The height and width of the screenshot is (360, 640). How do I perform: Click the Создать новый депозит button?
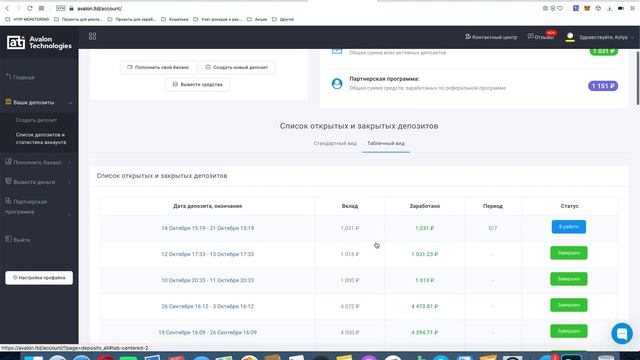tap(237, 67)
